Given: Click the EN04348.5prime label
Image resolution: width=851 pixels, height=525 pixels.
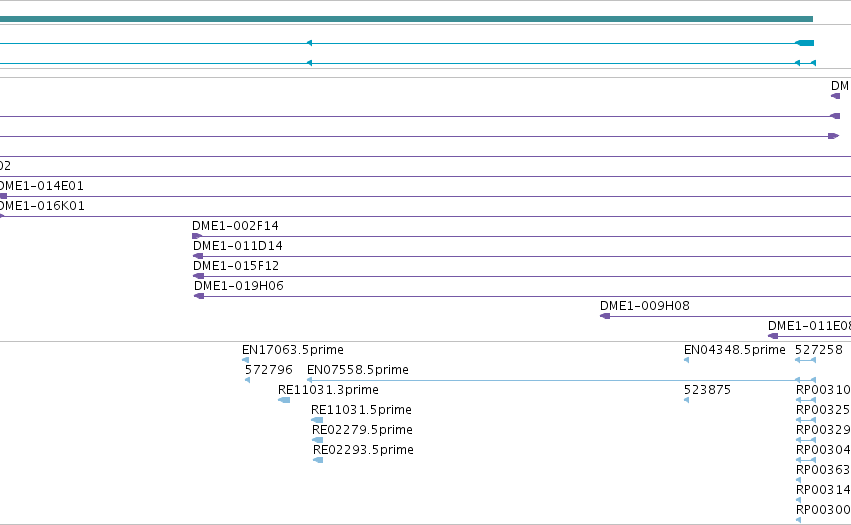Looking at the screenshot, I should click(735, 350).
